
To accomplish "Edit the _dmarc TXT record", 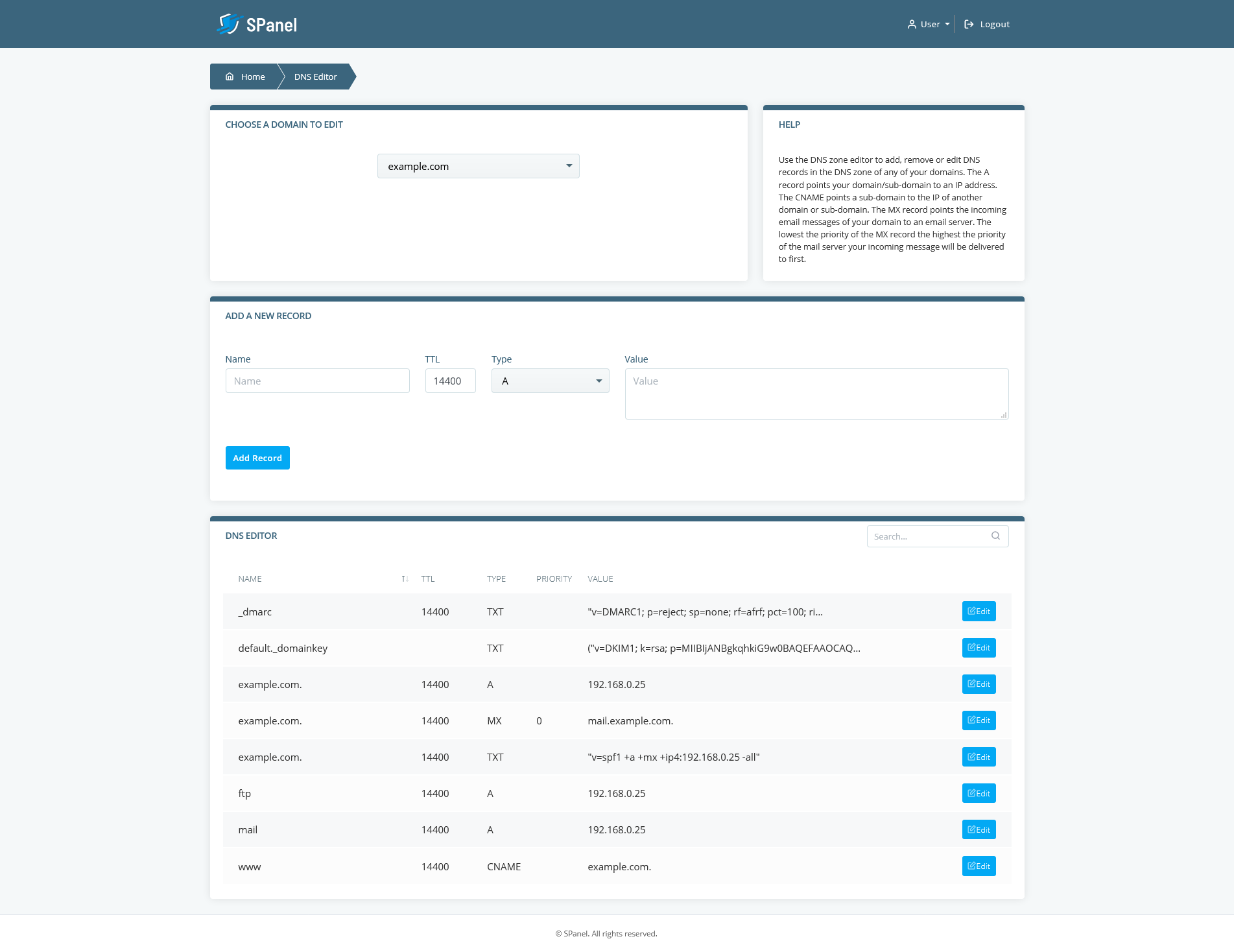I will [x=979, y=612].
